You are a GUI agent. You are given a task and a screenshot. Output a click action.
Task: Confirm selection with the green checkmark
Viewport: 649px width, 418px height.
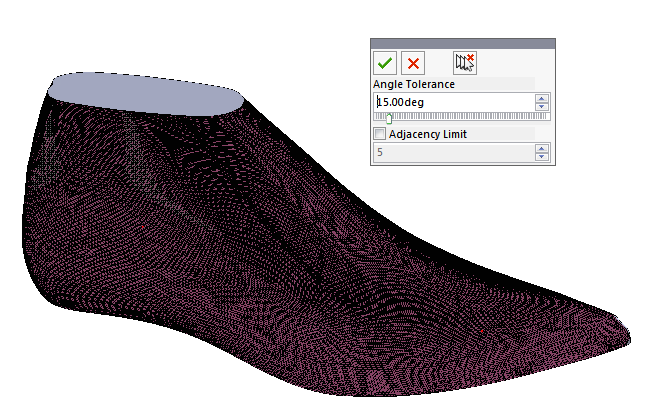(x=385, y=63)
